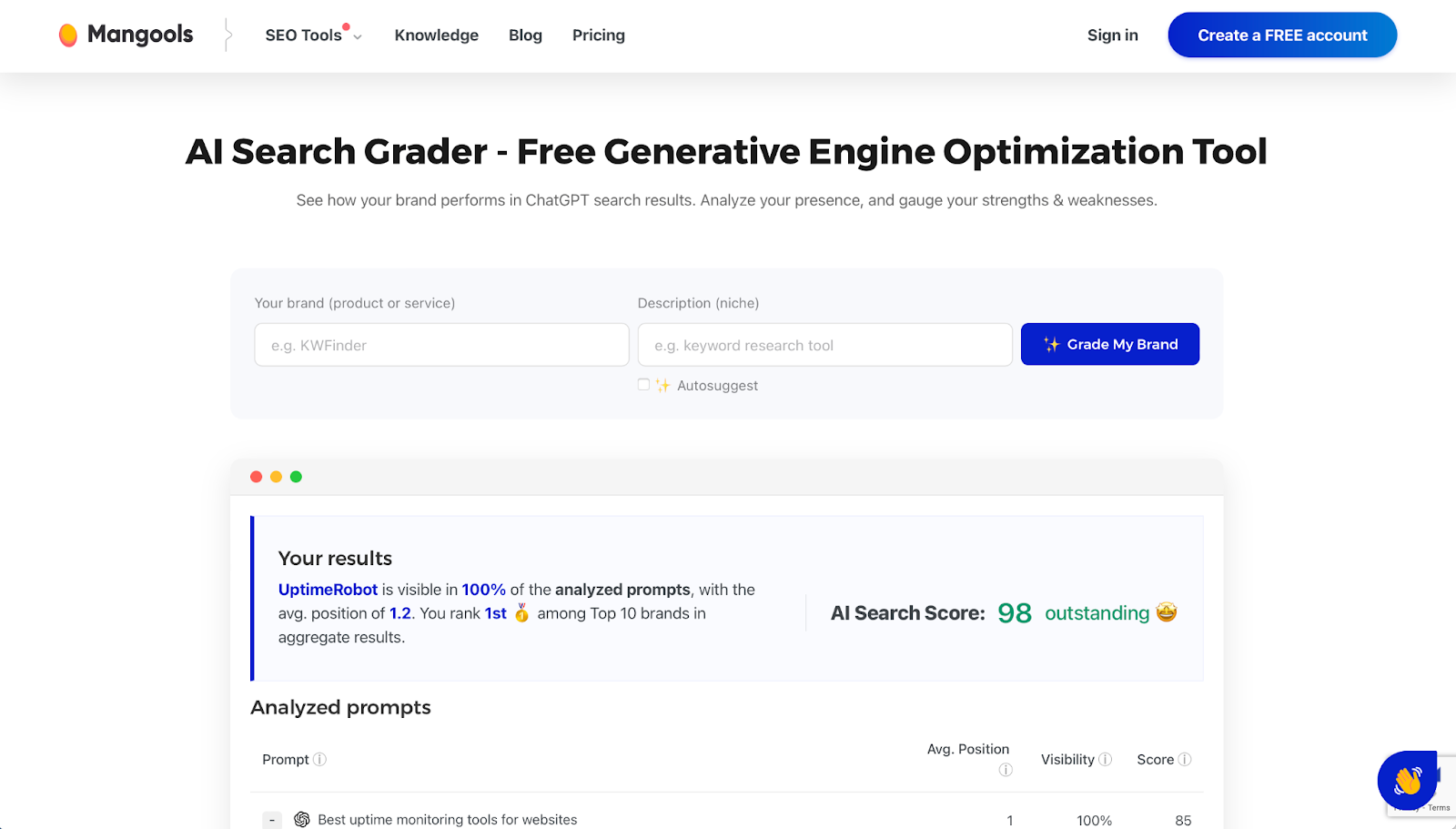Click the score value 85
This screenshot has height=829, width=1456.
(1183, 821)
